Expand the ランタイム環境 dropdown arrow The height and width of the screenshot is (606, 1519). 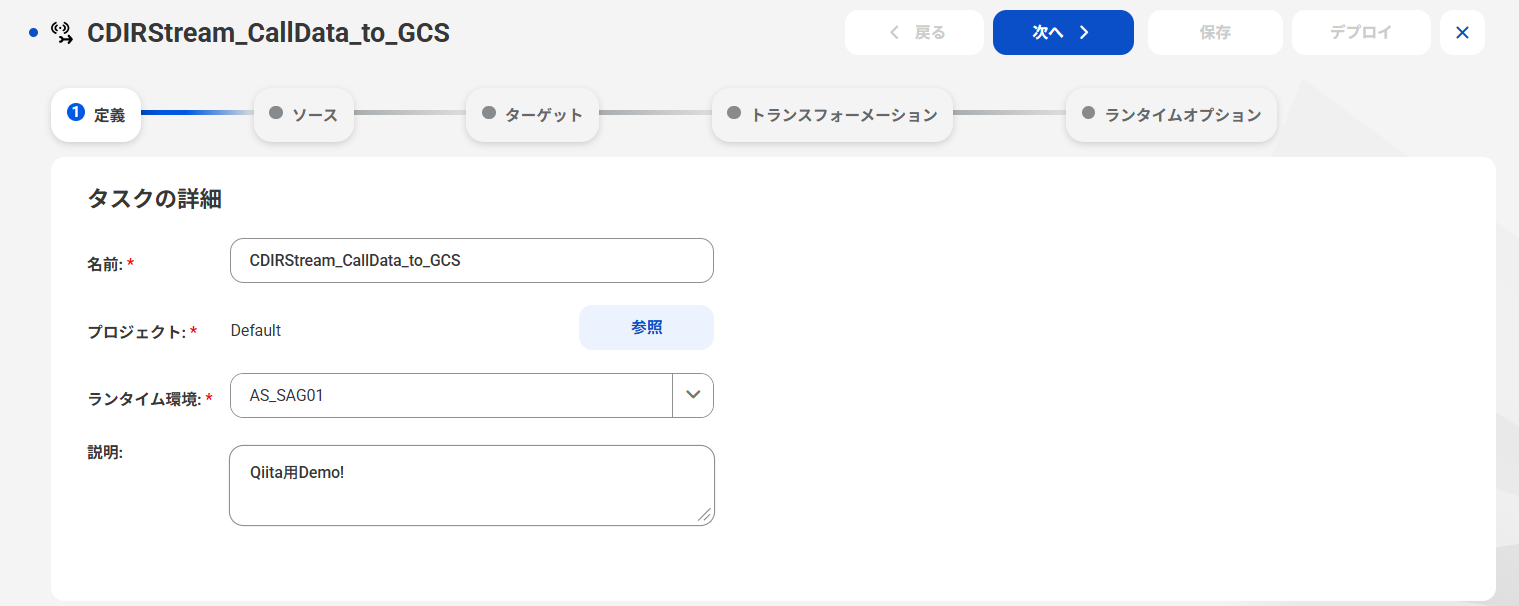click(x=693, y=395)
